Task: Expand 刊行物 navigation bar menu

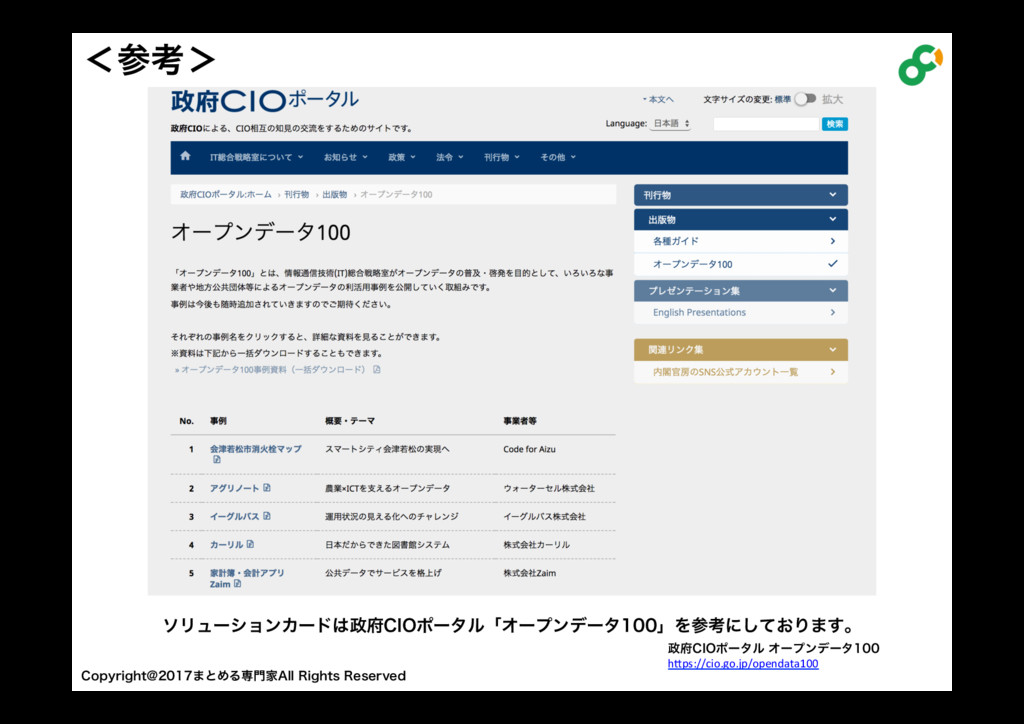Action: 502,157
